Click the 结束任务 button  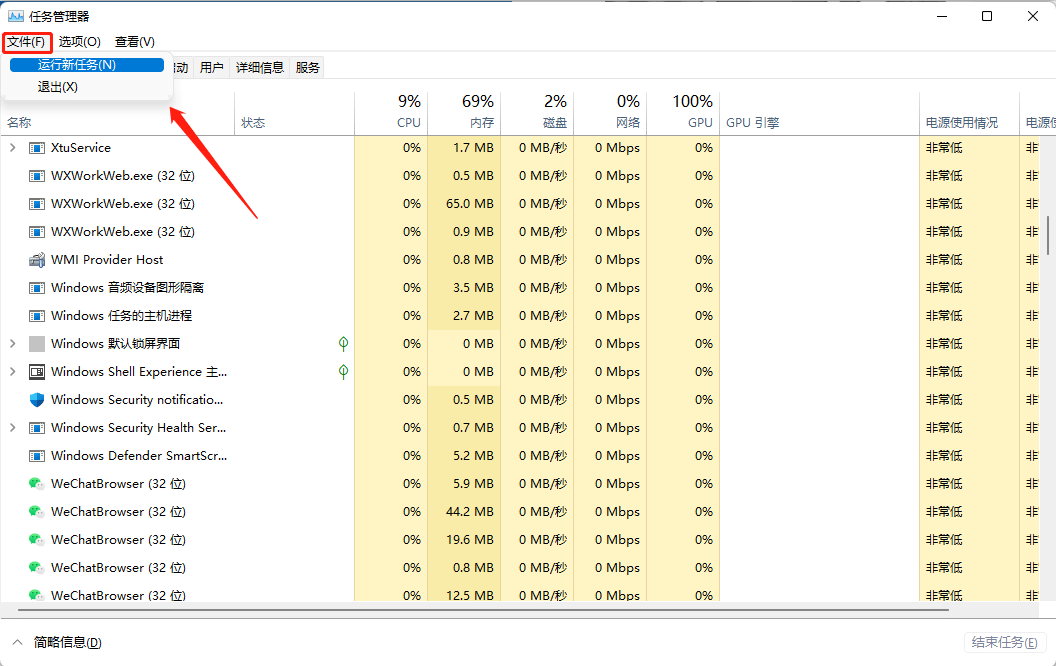tap(1004, 642)
